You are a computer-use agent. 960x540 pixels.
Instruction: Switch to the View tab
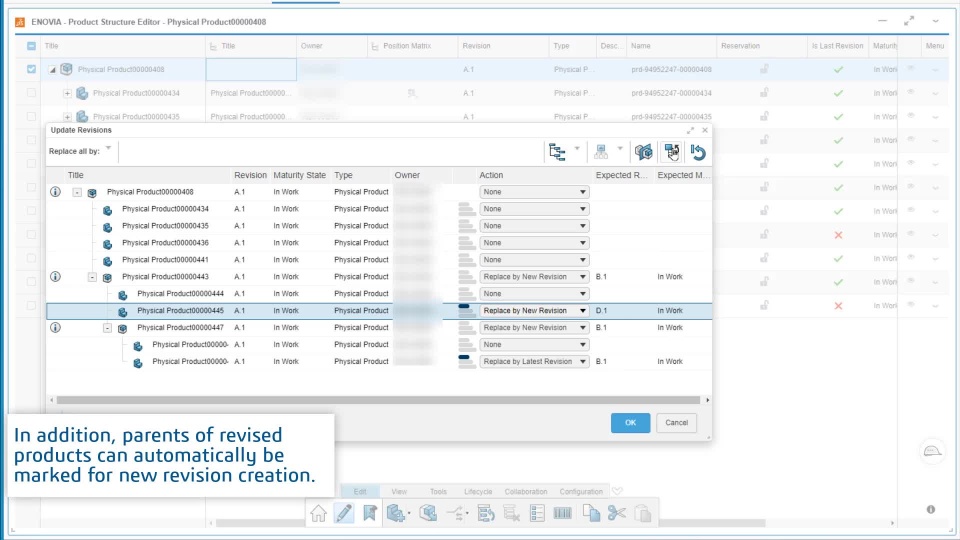coord(399,492)
